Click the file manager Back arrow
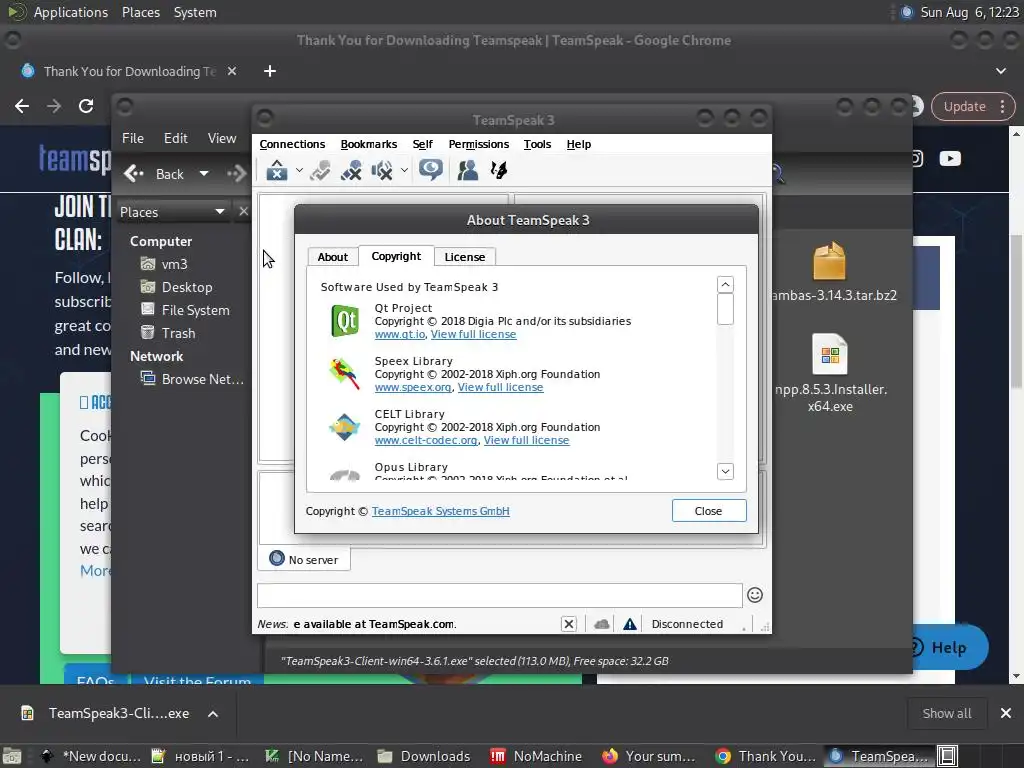Viewport: 1024px width, 768px height. (134, 174)
